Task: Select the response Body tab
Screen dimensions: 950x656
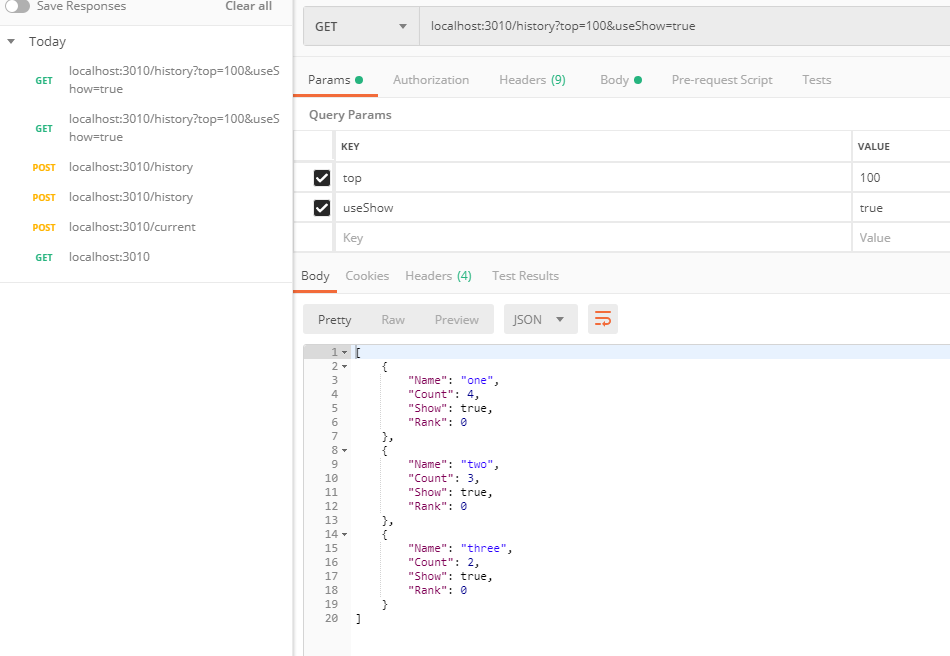Action: click(315, 276)
